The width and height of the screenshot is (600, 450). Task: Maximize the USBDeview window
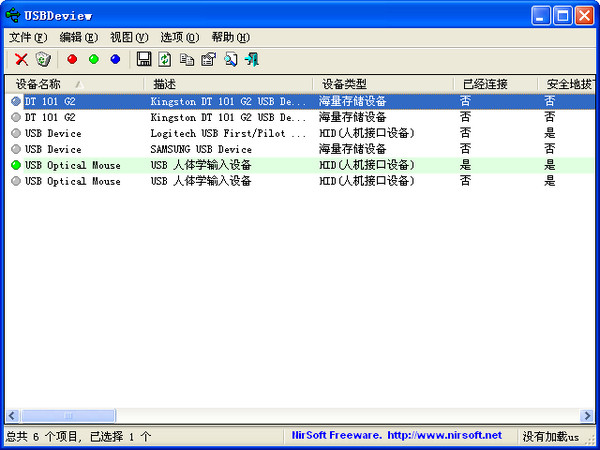(x=563, y=16)
